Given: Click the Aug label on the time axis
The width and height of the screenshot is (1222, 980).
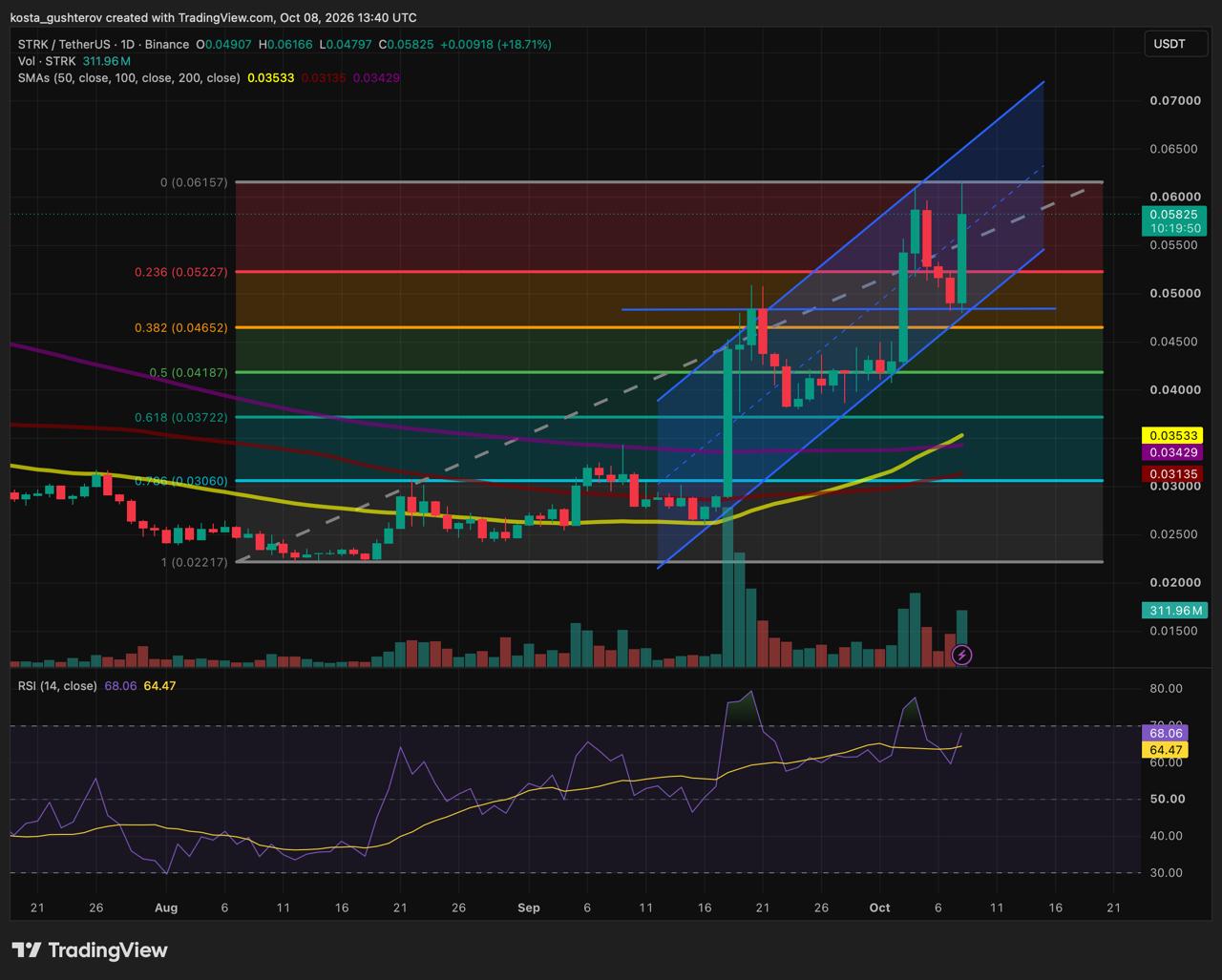Looking at the screenshot, I should pos(166,907).
